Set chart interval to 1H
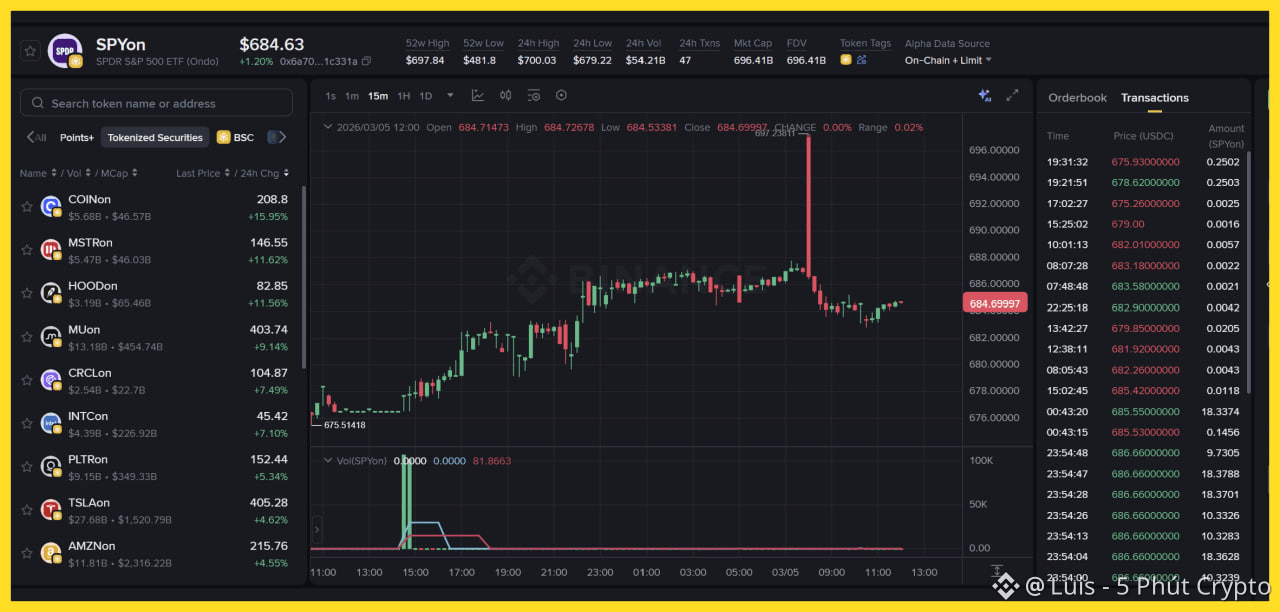The width and height of the screenshot is (1280, 612). 404,96
